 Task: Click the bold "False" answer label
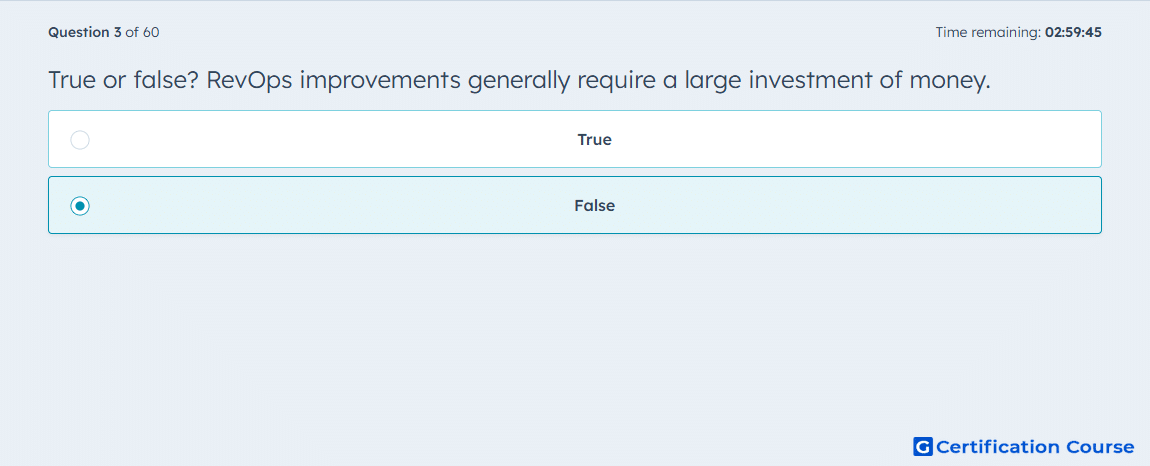tap(595, 206)
